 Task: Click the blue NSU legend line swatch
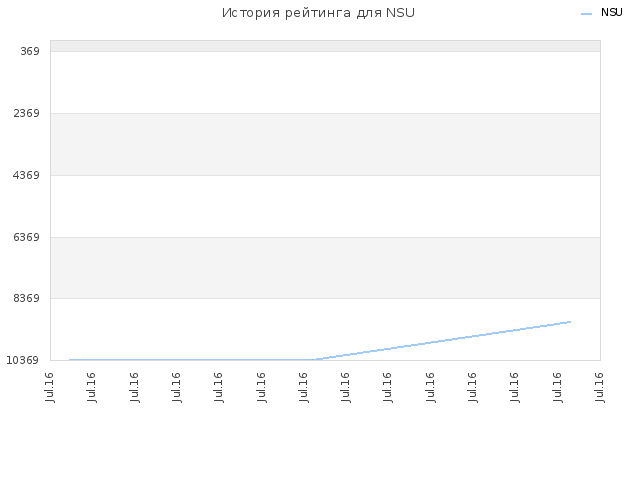click(x=586, y=14)
